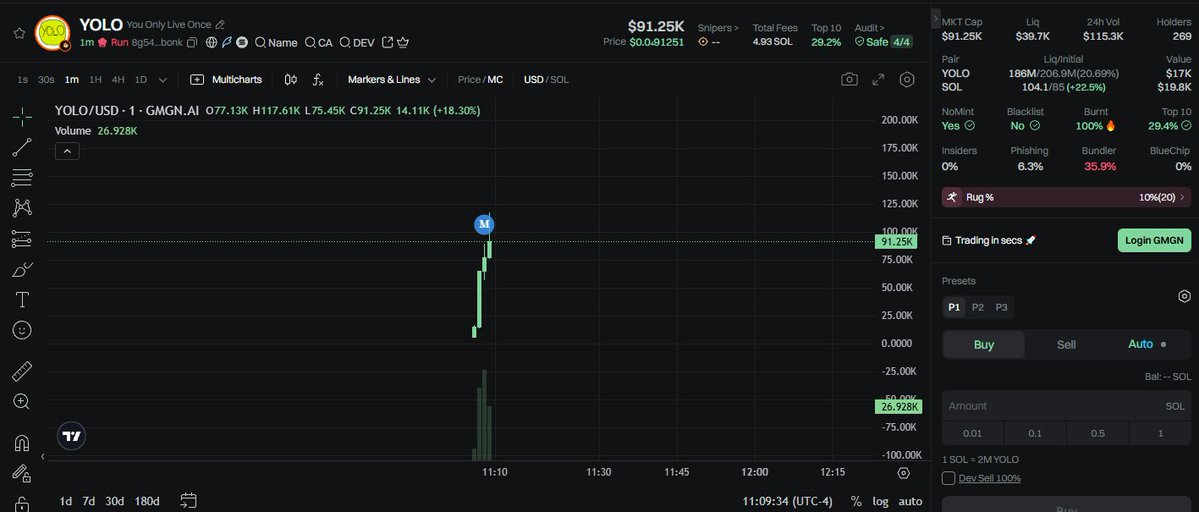Select preset P2
Image resolution: width=1199 pixels, height=512 pixels.
978,307
